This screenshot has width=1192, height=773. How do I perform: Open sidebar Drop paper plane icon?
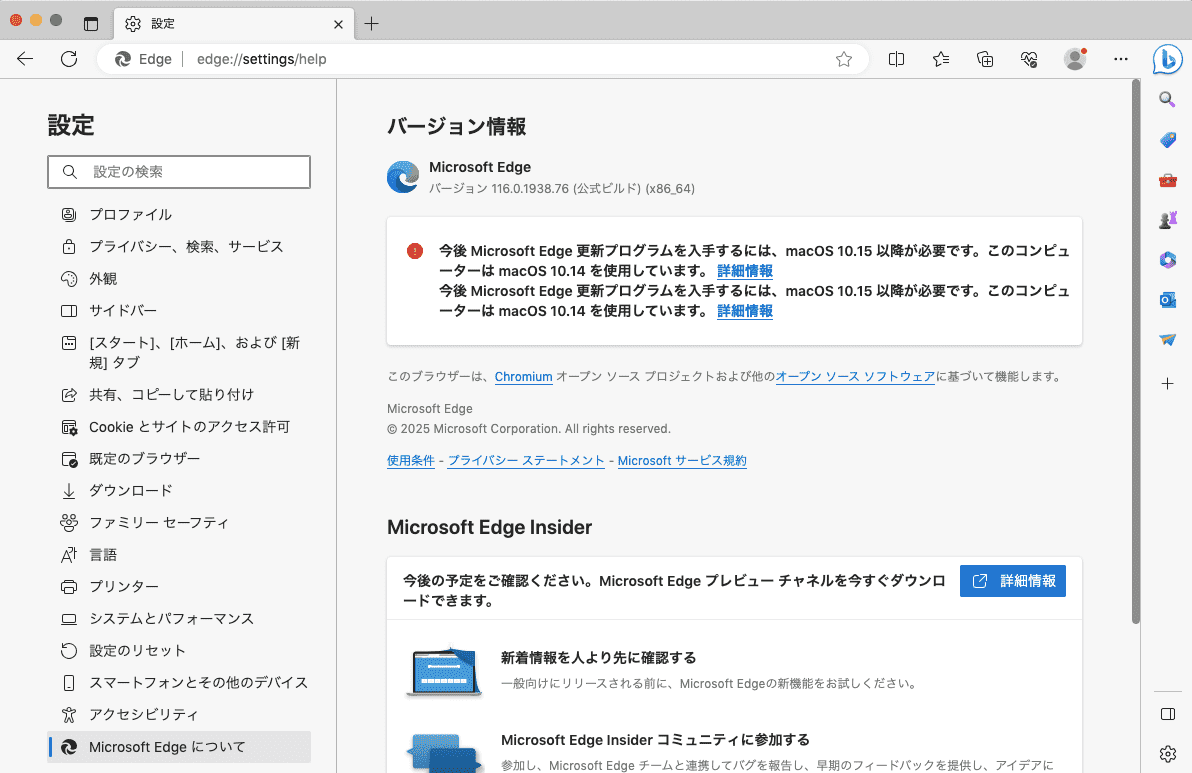(x=1168, y=340)
